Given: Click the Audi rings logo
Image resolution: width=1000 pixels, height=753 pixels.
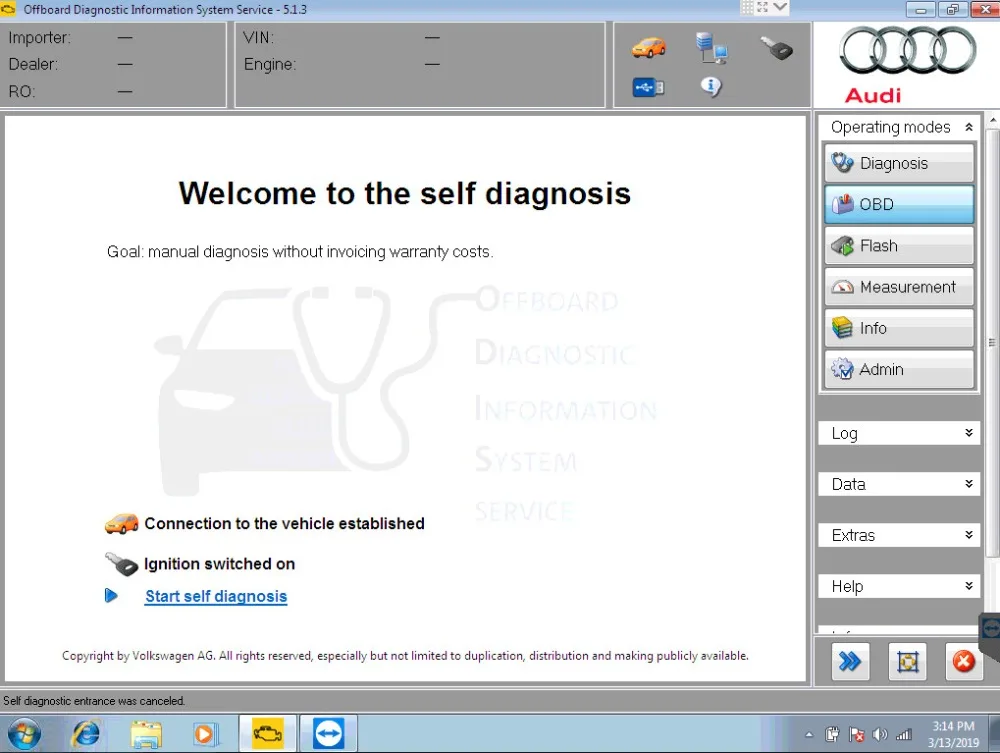Looking at the screenshot, I should pyautogui.click(x=908, y=52).
